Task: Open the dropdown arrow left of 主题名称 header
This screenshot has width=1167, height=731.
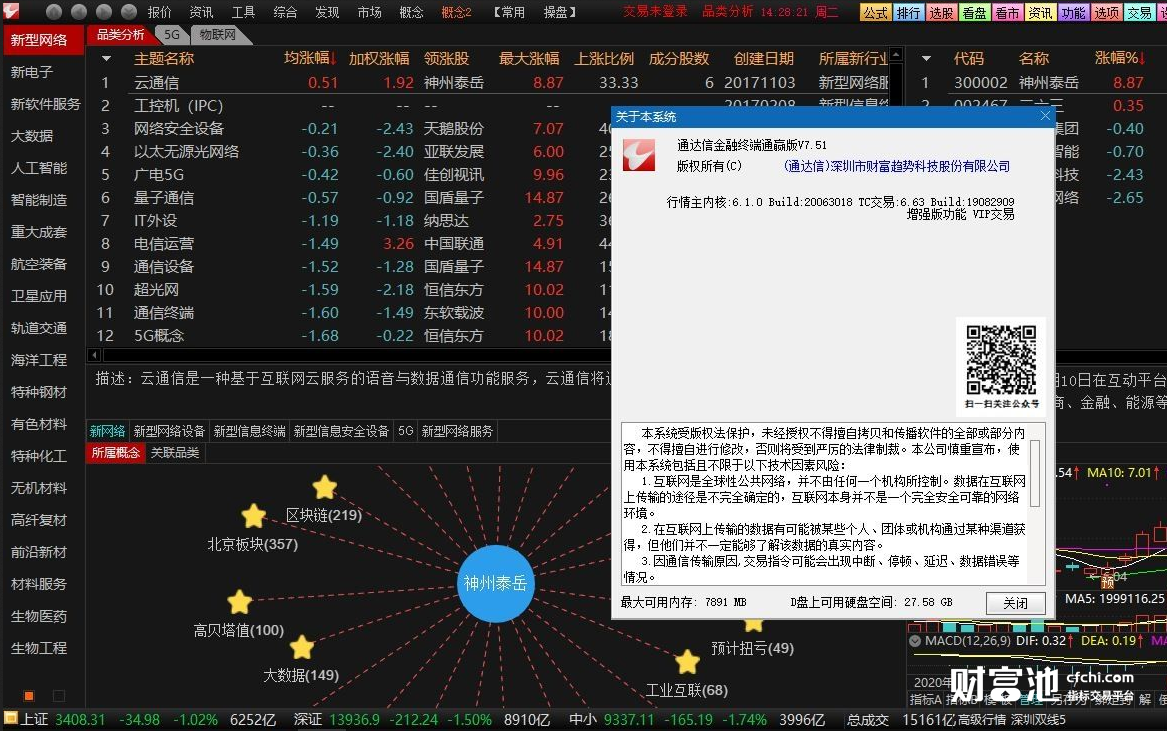Action: [x=106, y=59]
